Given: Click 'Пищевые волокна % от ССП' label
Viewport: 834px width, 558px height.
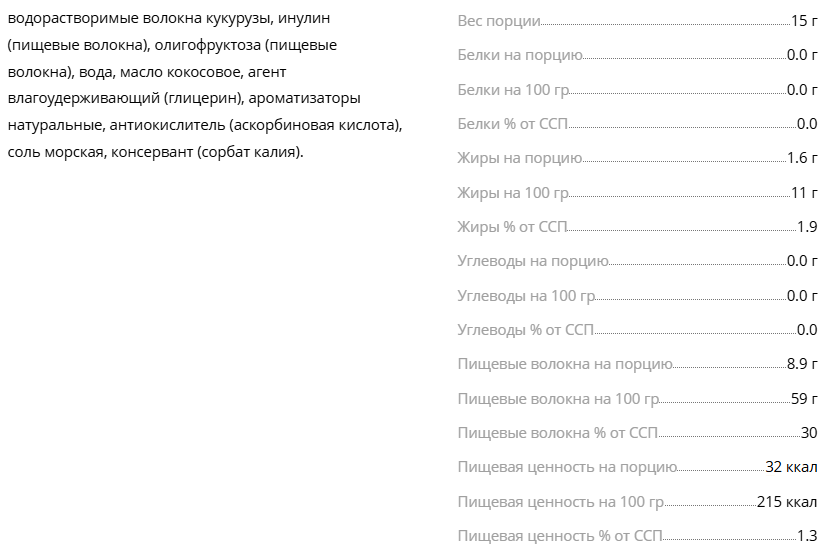Looking at the screenshot, I should (x=557, y=433).
